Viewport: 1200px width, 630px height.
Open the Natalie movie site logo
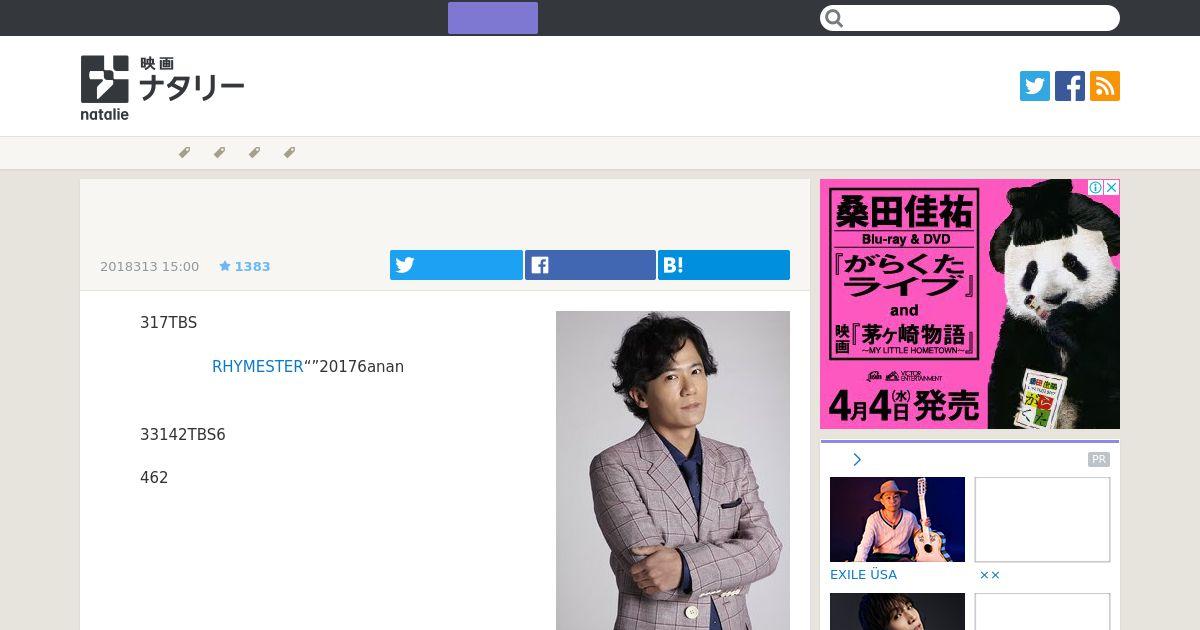162,87
